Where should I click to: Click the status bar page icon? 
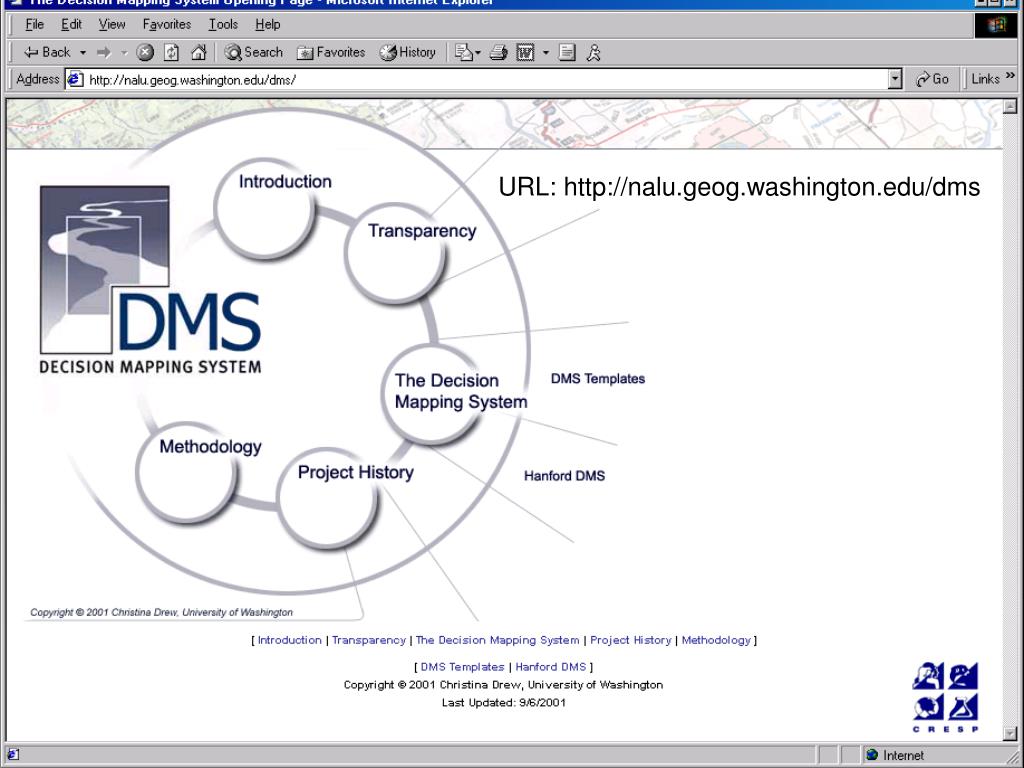(12, 755)
